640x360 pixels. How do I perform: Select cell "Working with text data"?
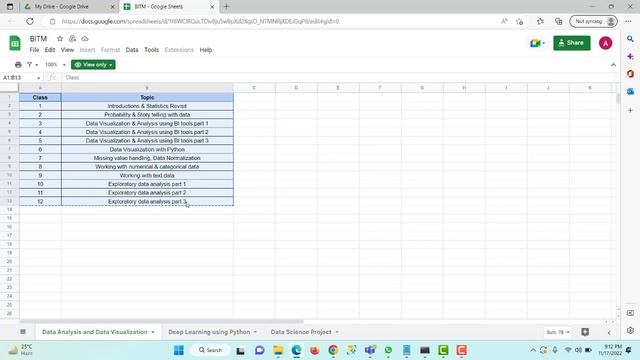(x=147, y=176)
